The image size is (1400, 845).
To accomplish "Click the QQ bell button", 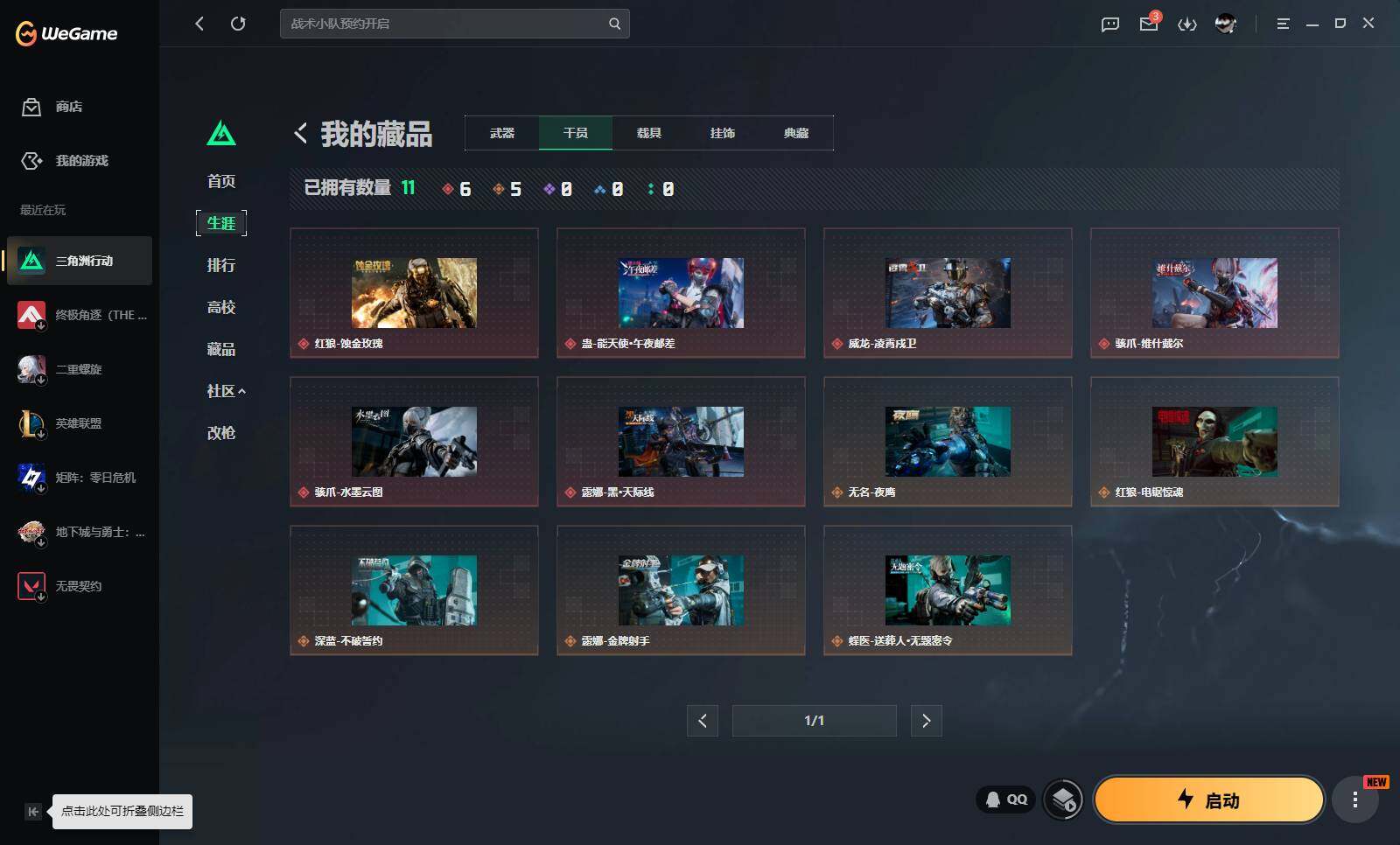I will [1006, 800].
